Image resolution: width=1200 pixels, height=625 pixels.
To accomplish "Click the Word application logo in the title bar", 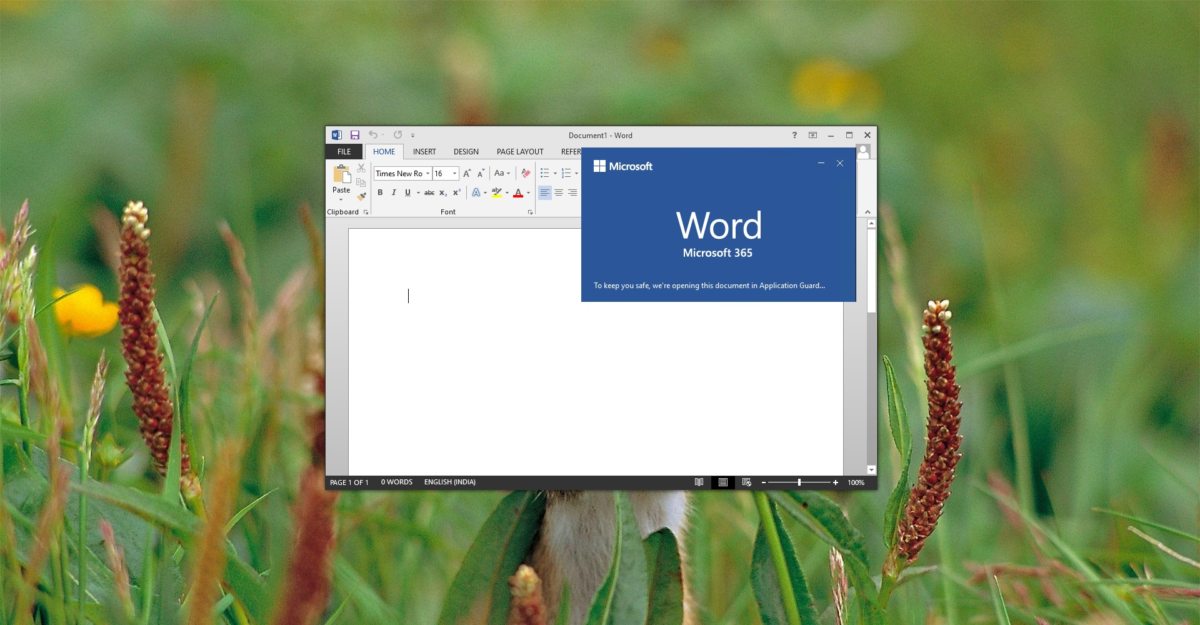I will [x=337, y=135].
